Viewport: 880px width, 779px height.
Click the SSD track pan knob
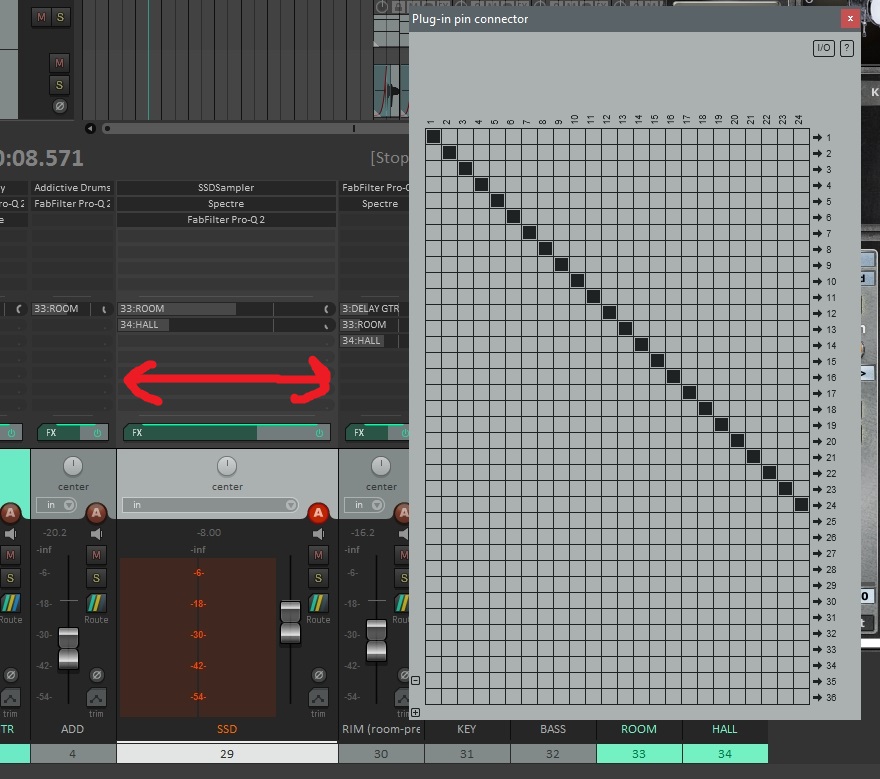point(227,466)
